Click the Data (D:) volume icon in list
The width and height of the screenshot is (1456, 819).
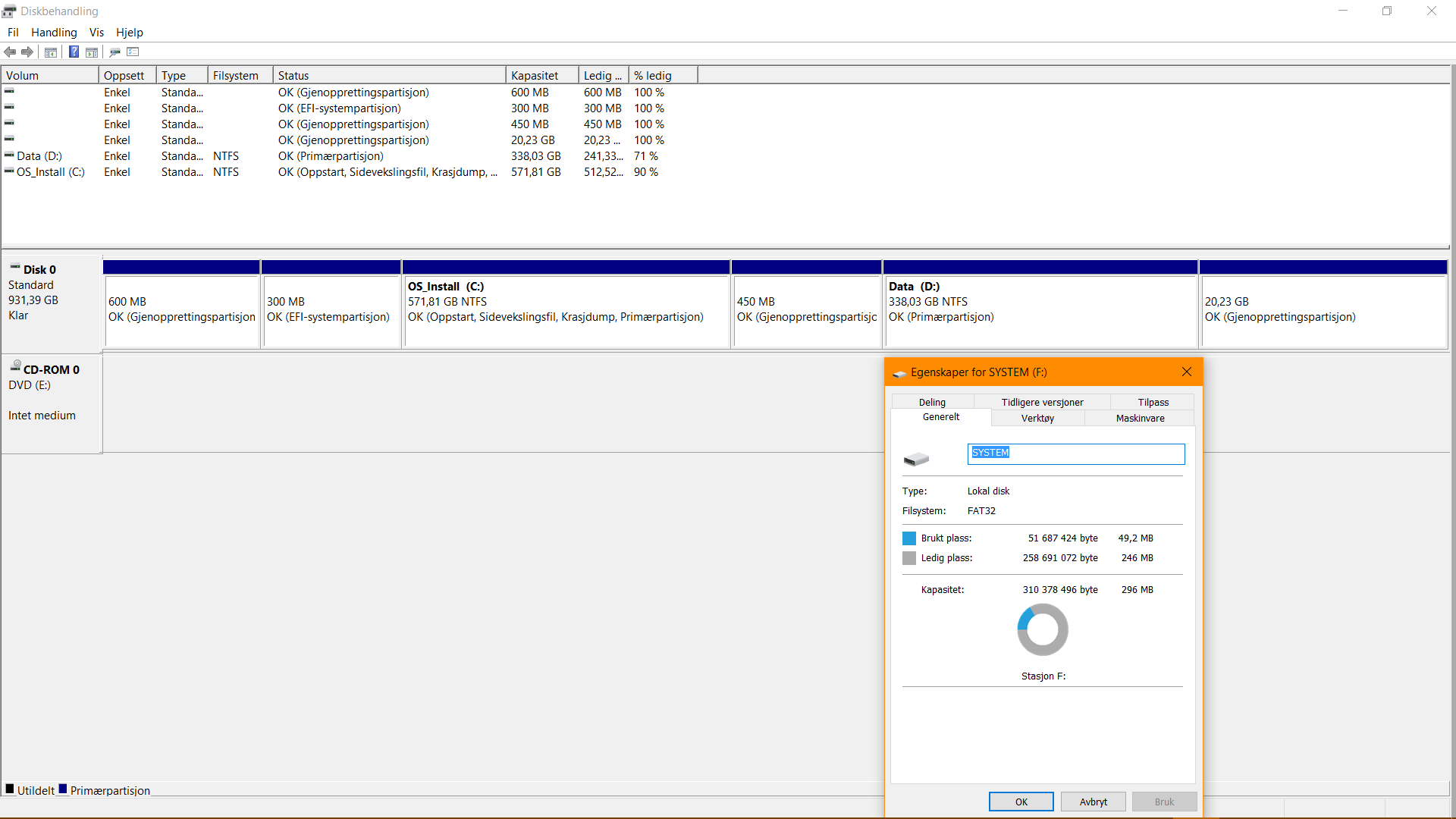click(9, 155)
